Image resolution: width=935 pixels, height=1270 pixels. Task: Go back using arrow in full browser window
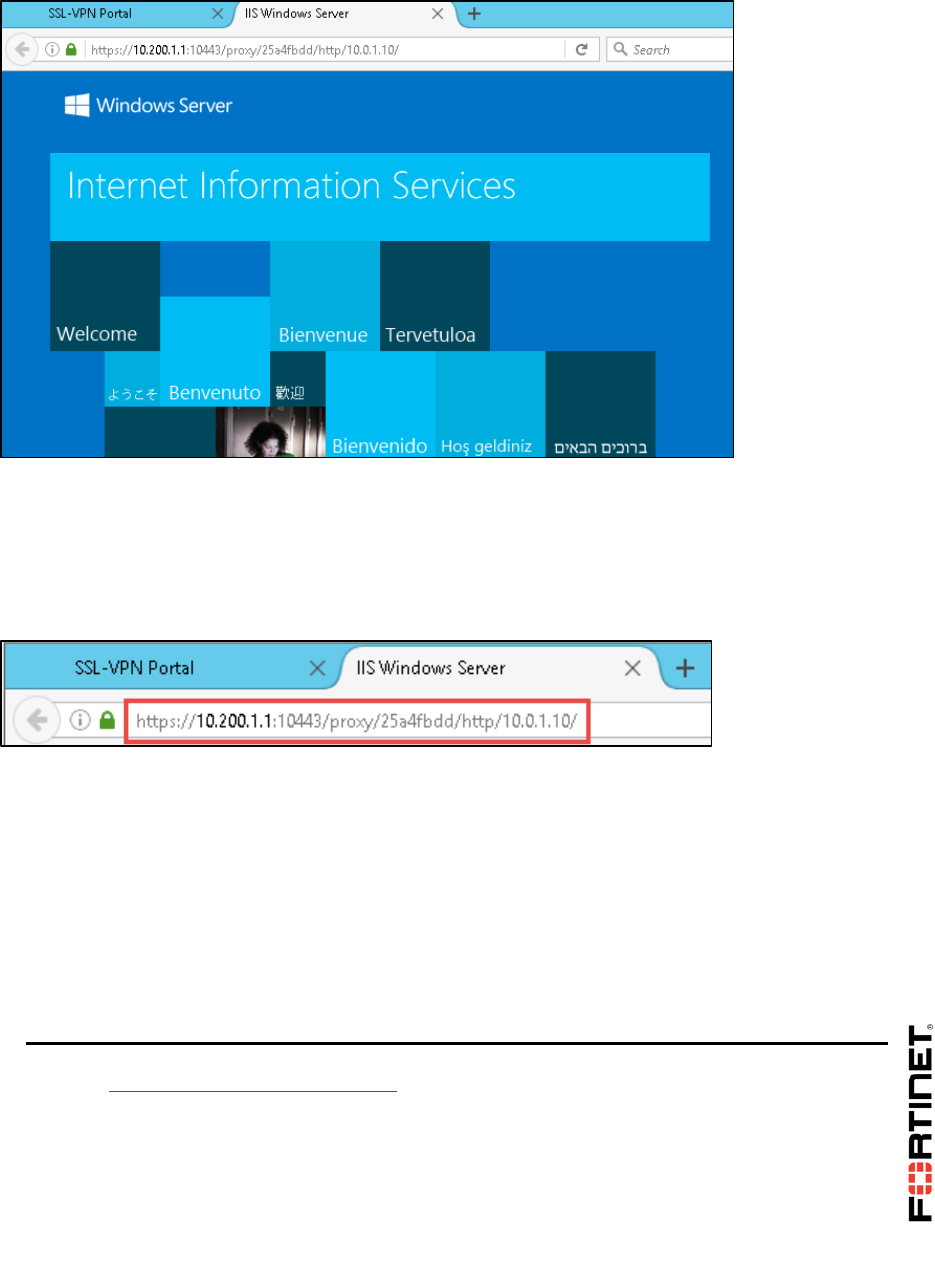point(22,49)
